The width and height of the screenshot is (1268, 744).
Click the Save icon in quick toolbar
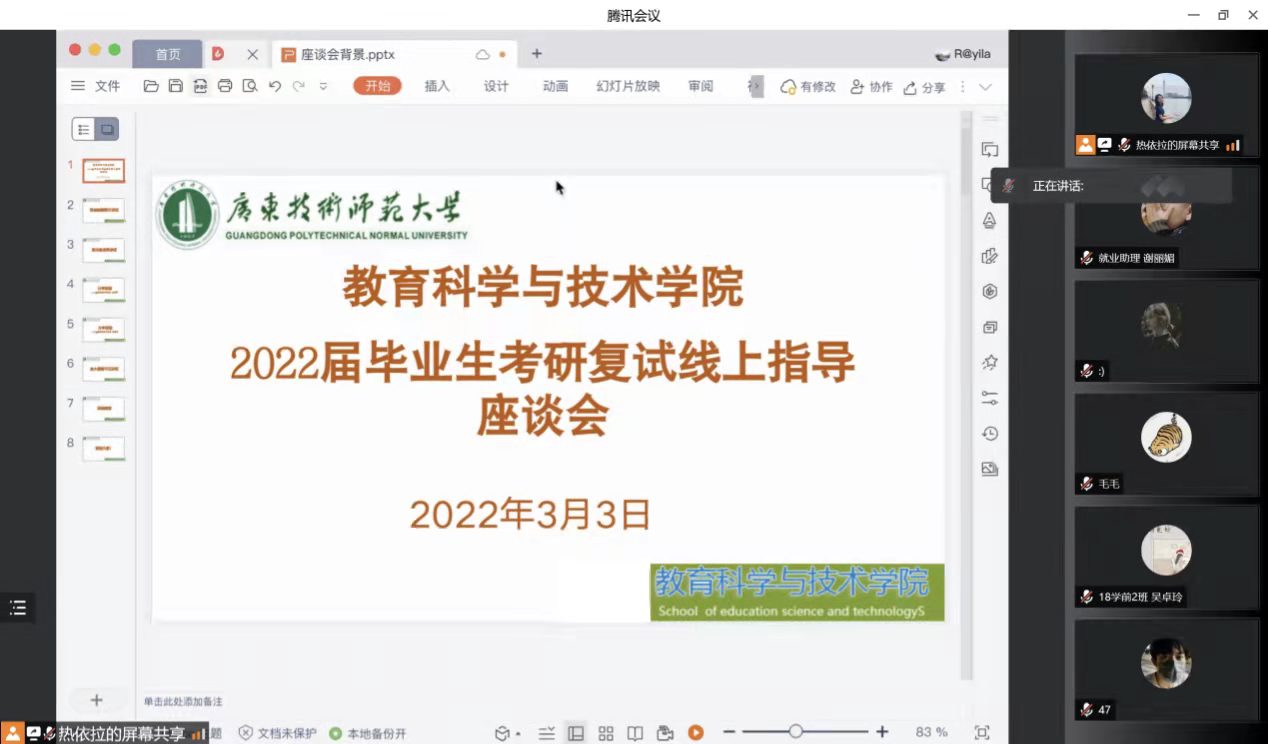(175, 87)
